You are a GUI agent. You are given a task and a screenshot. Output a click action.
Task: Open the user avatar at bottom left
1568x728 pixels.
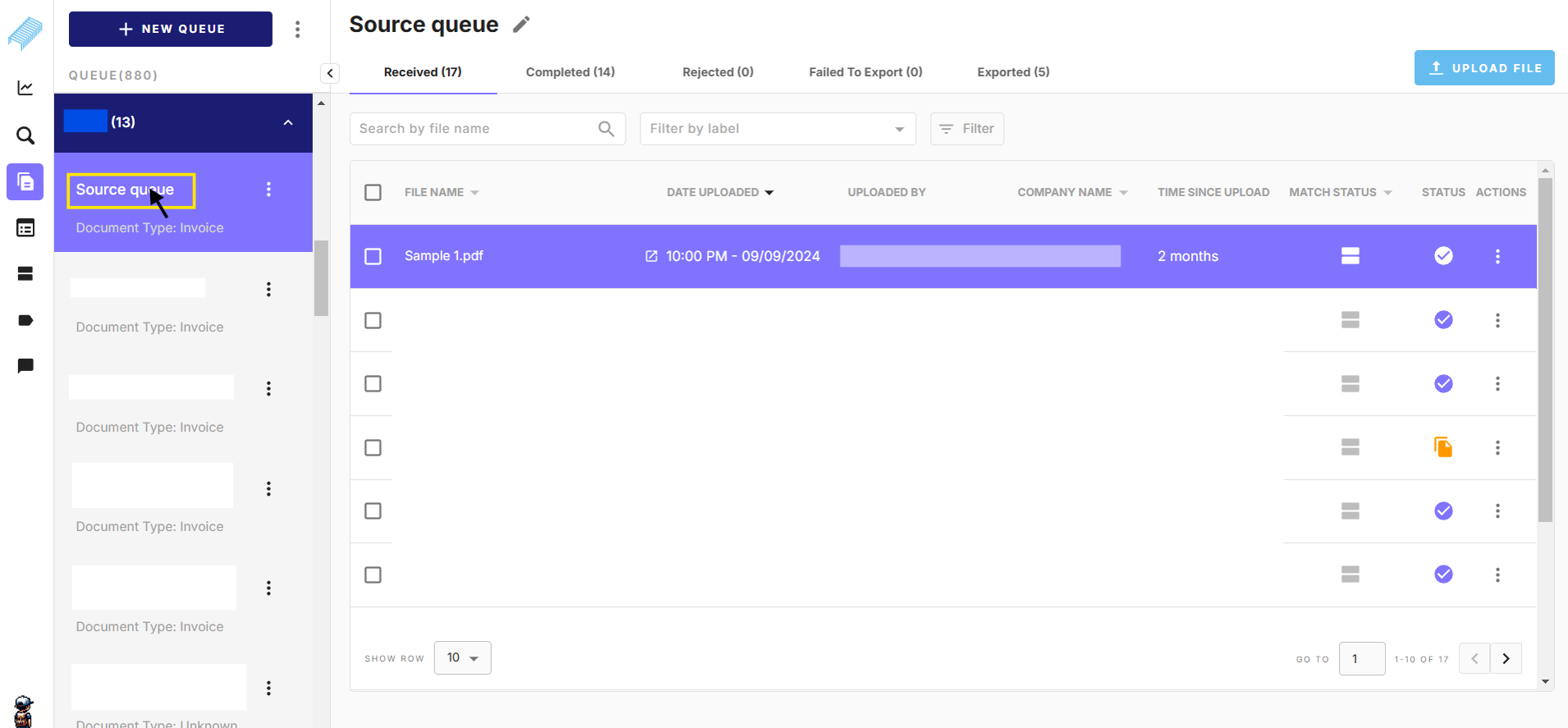(x=24, y=712)
